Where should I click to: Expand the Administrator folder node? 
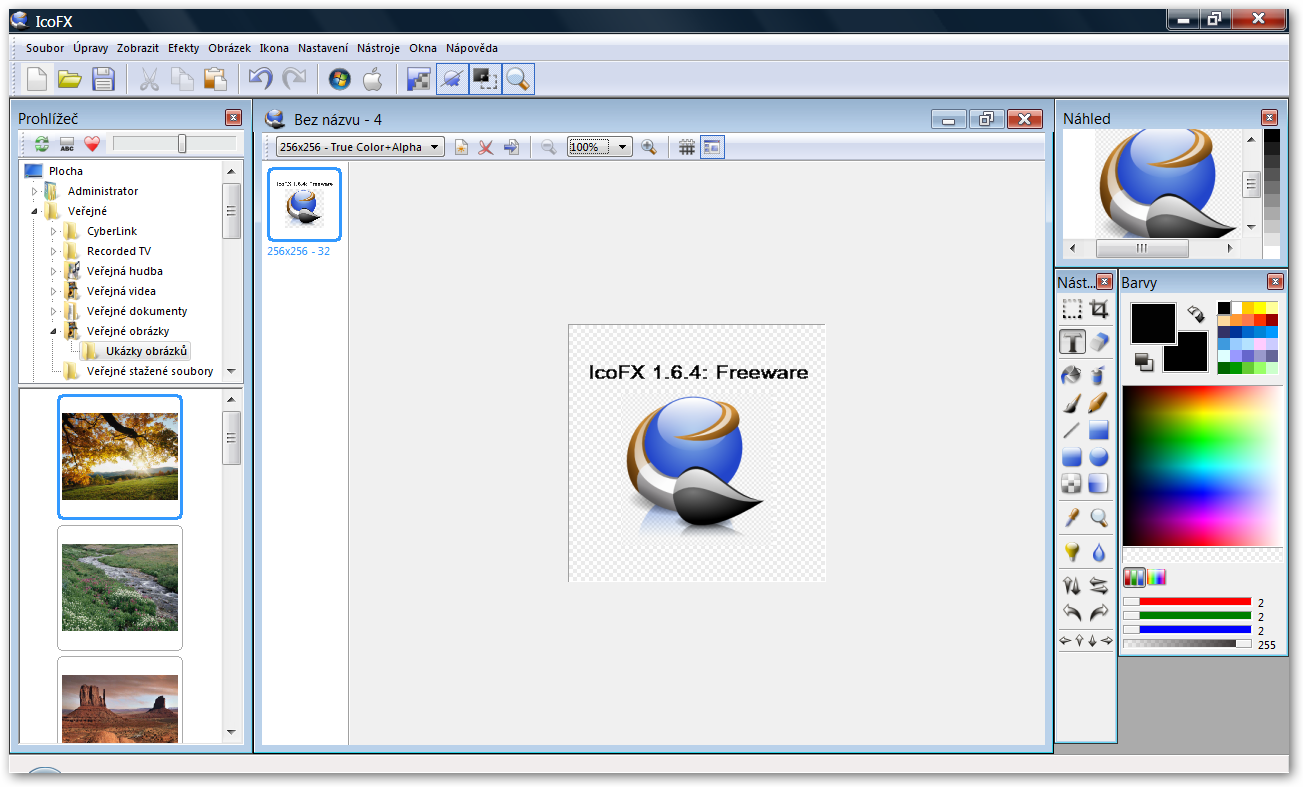tap(35, 191)
